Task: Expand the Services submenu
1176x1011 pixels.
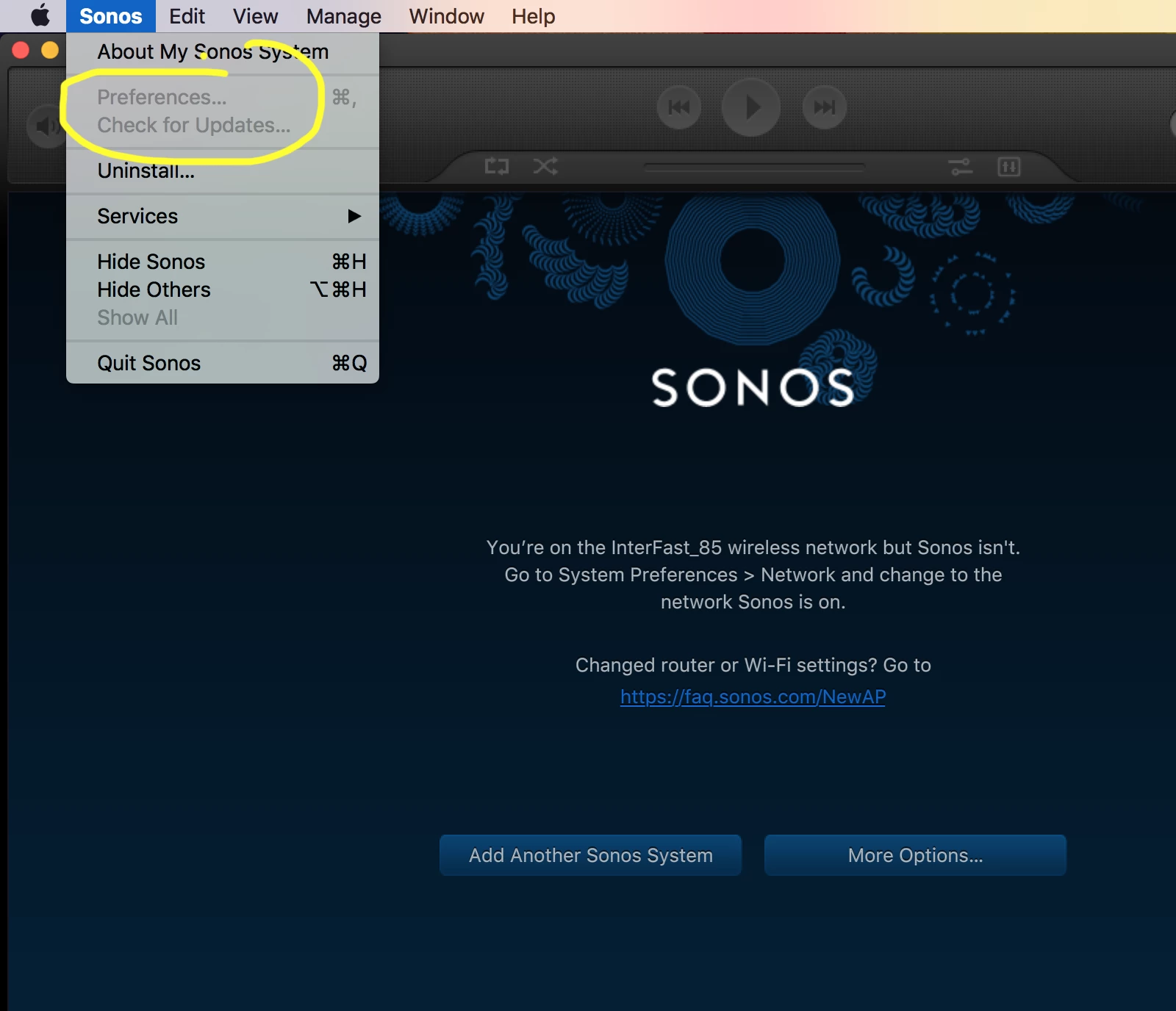Action: tap(223, 216)
